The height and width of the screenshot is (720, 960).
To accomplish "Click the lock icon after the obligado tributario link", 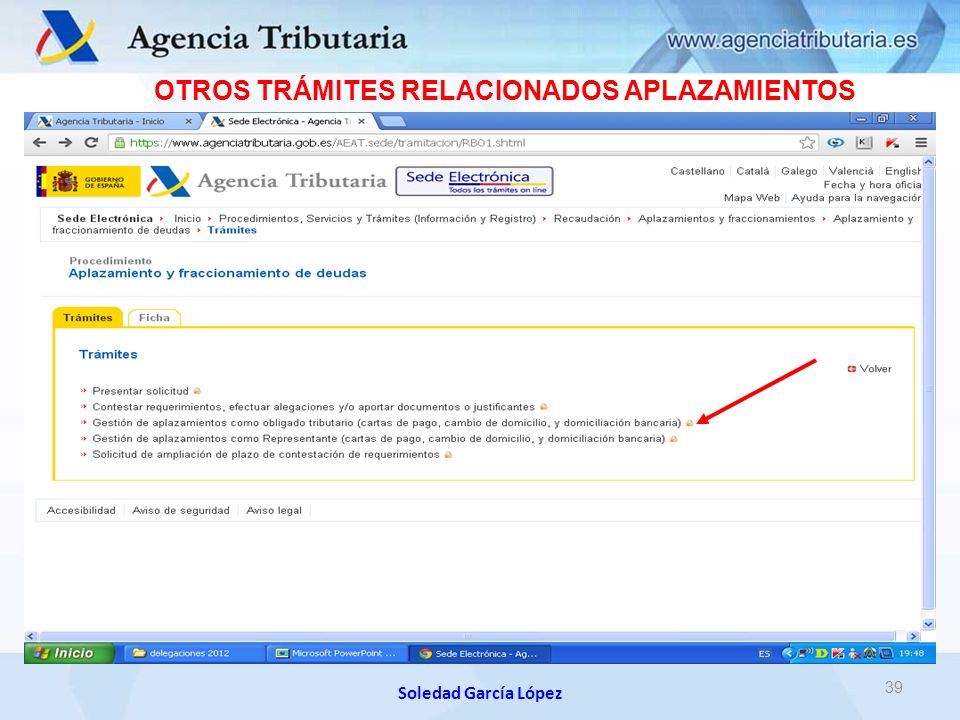I will (x=689, y=423).
